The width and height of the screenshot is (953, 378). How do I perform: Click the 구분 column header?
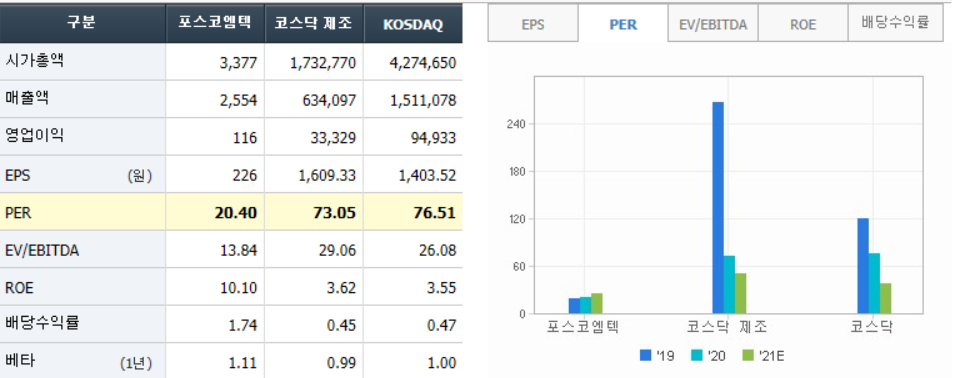coord(82,24)
